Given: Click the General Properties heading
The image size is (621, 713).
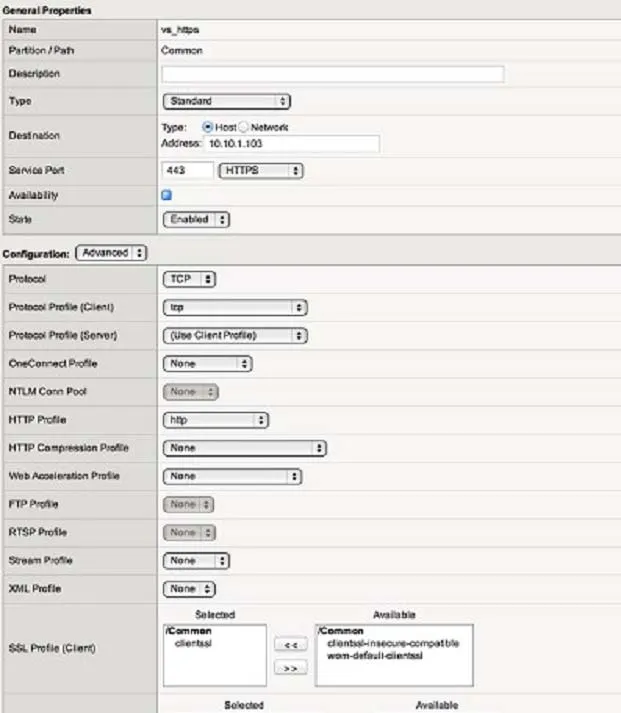Looking at the screenshot, I should [47, 10].
